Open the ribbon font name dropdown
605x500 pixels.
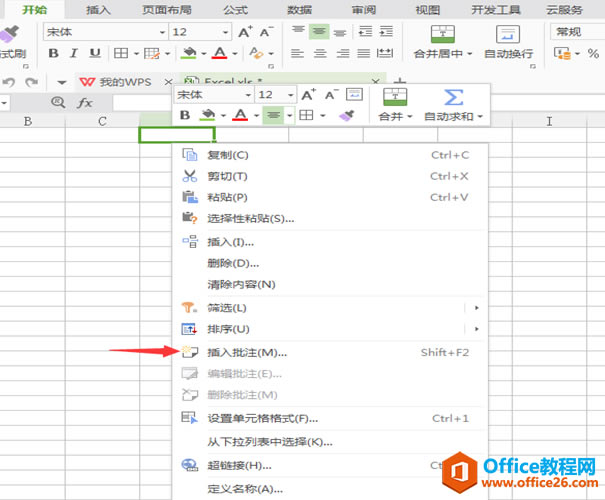click(x=162, y=32)
